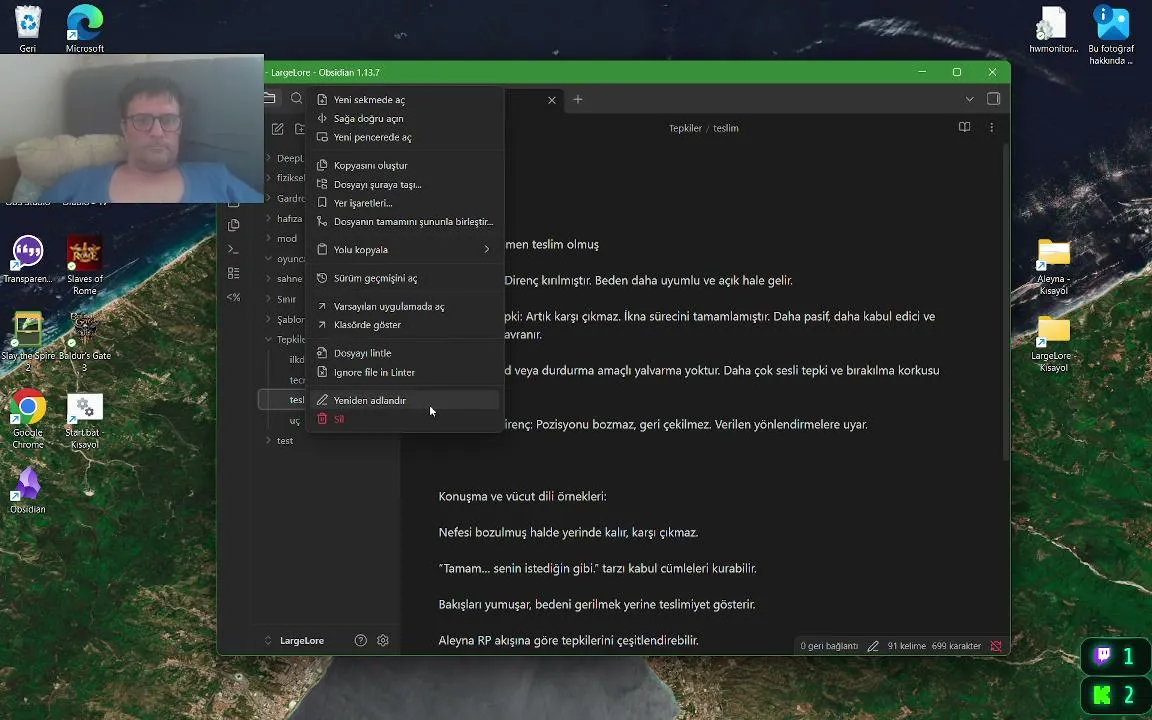Click the checklist ribbon icon

point(234,273)
